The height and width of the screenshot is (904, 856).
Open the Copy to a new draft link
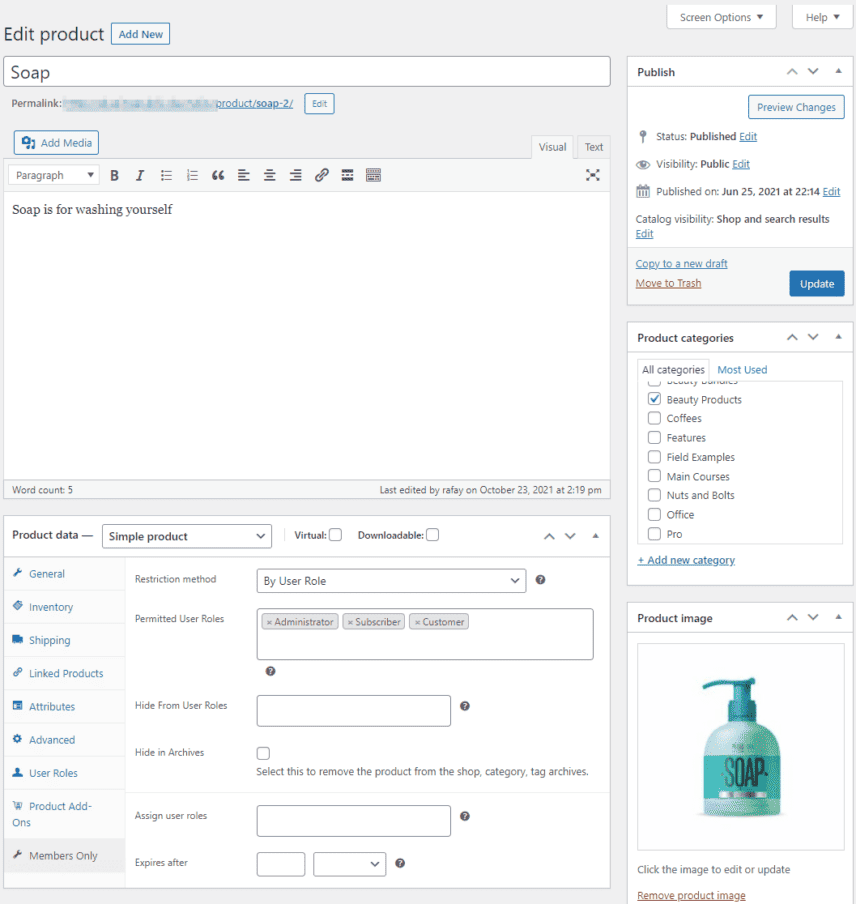[681, 263]
